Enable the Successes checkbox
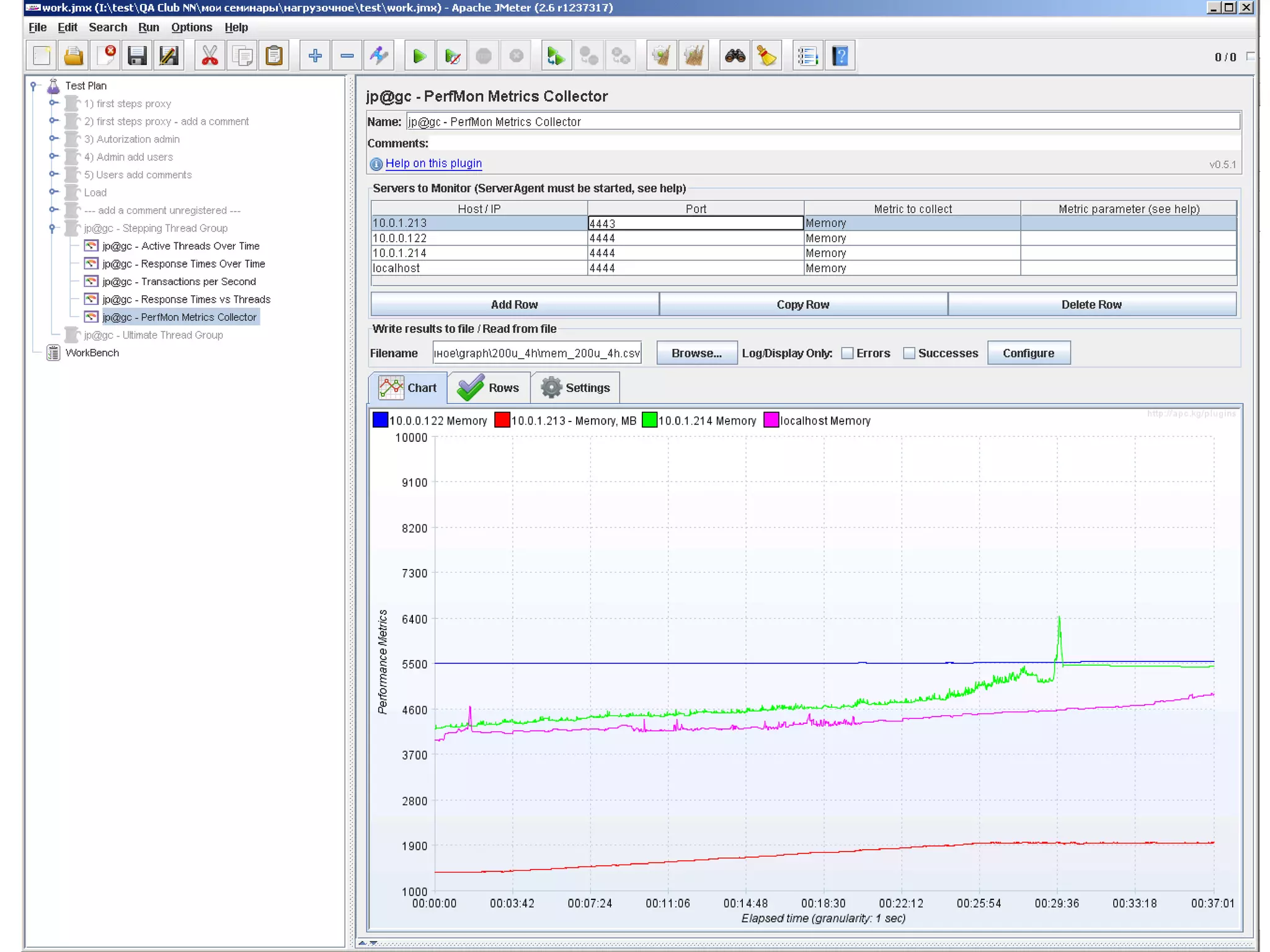Viewport: 1270px width, 952px height. 908,353
